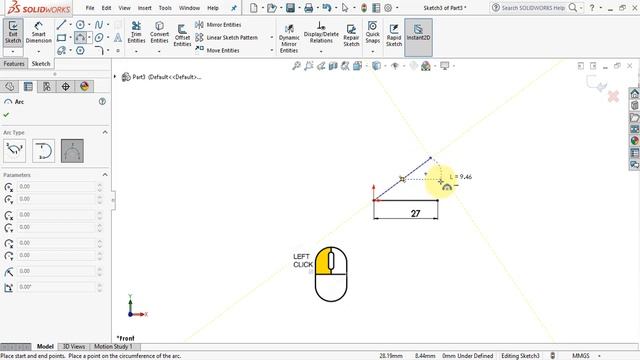Collapse the Arc Type section
The width and height of the screenshot is (640, 360).
pyautogui.click(x=105, y=132)
